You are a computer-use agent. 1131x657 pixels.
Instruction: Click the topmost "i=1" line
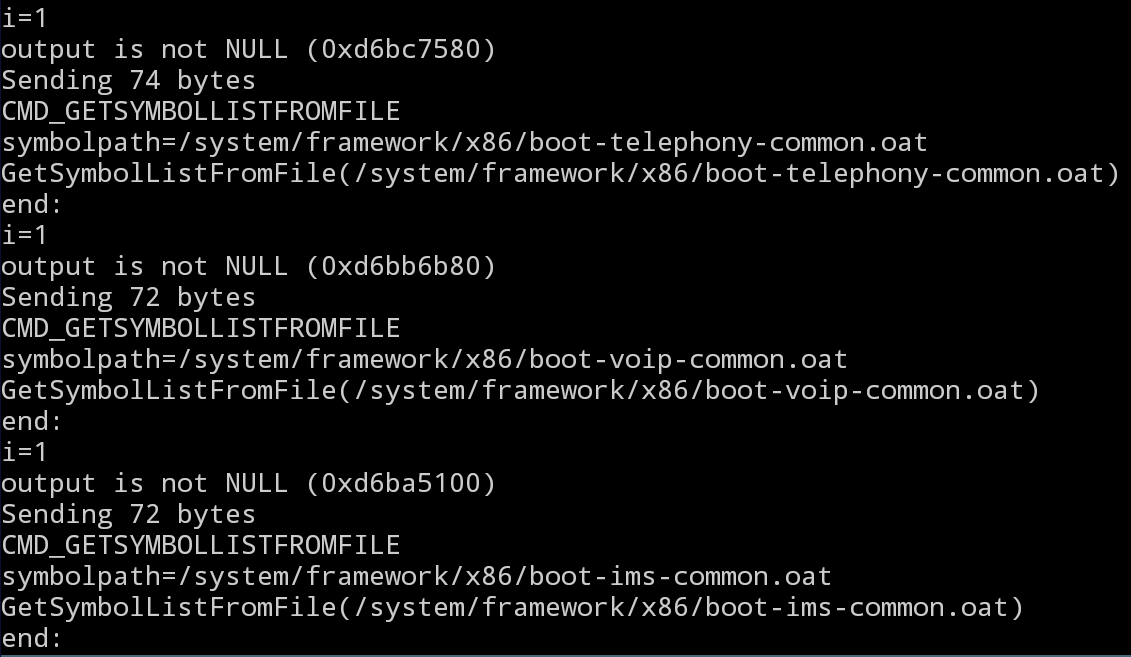point(24,18)
